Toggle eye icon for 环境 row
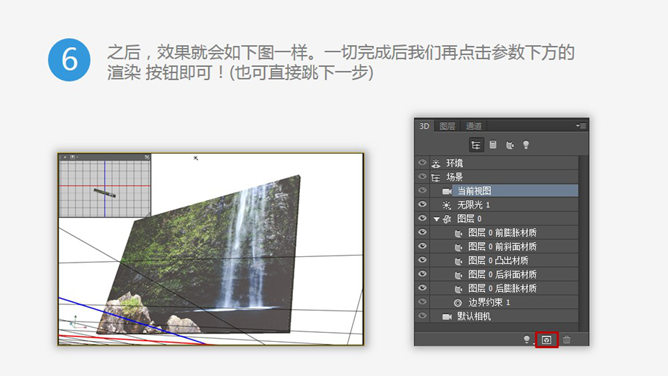This screenshot has height=376, width=668. coord(422,163)
